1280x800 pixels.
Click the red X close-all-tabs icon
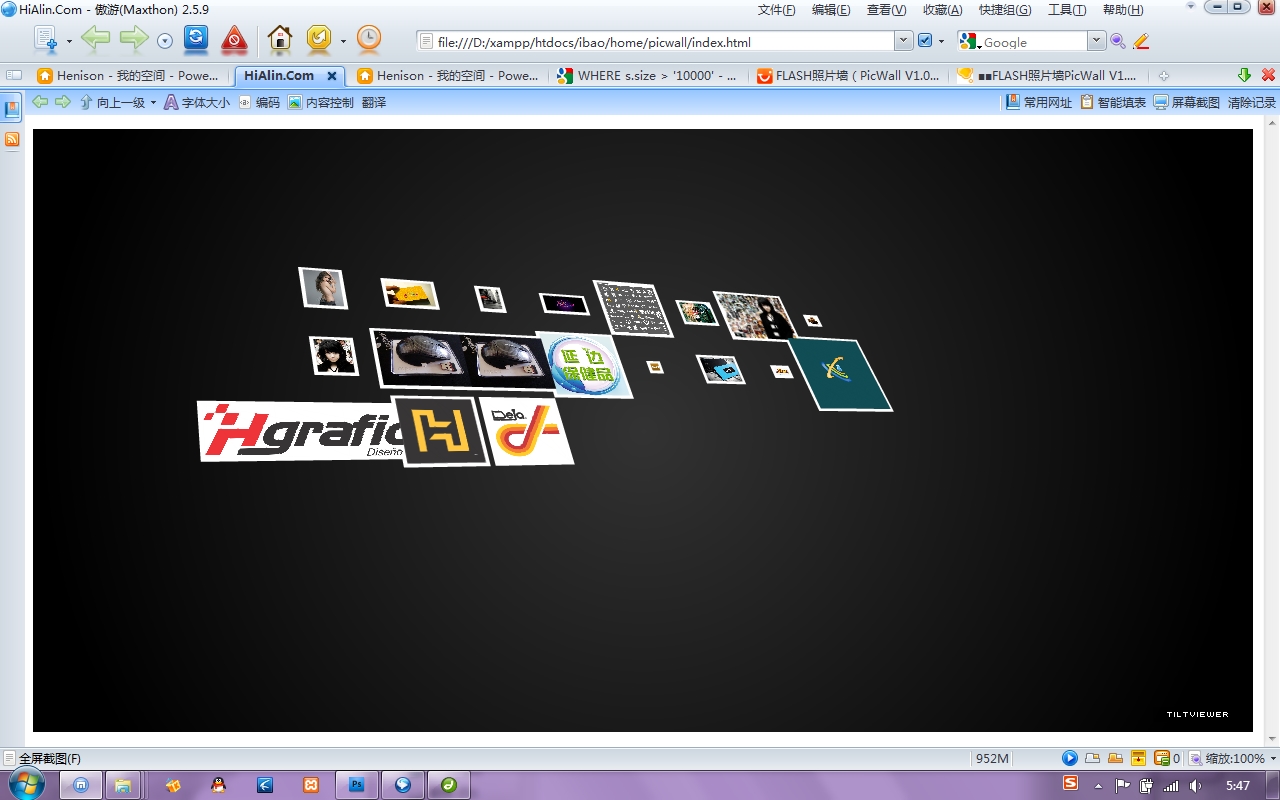click(1268, 75)
